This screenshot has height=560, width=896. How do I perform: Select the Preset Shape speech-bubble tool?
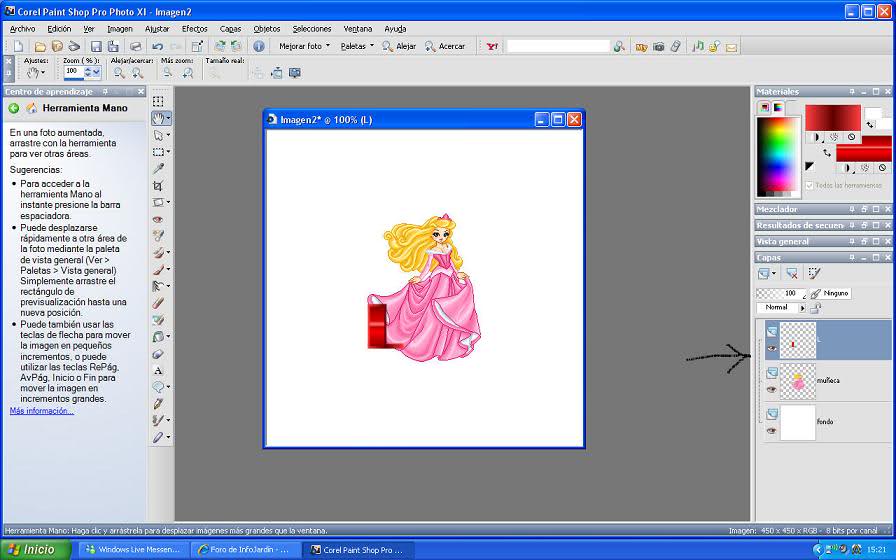(x=158, y=387)
